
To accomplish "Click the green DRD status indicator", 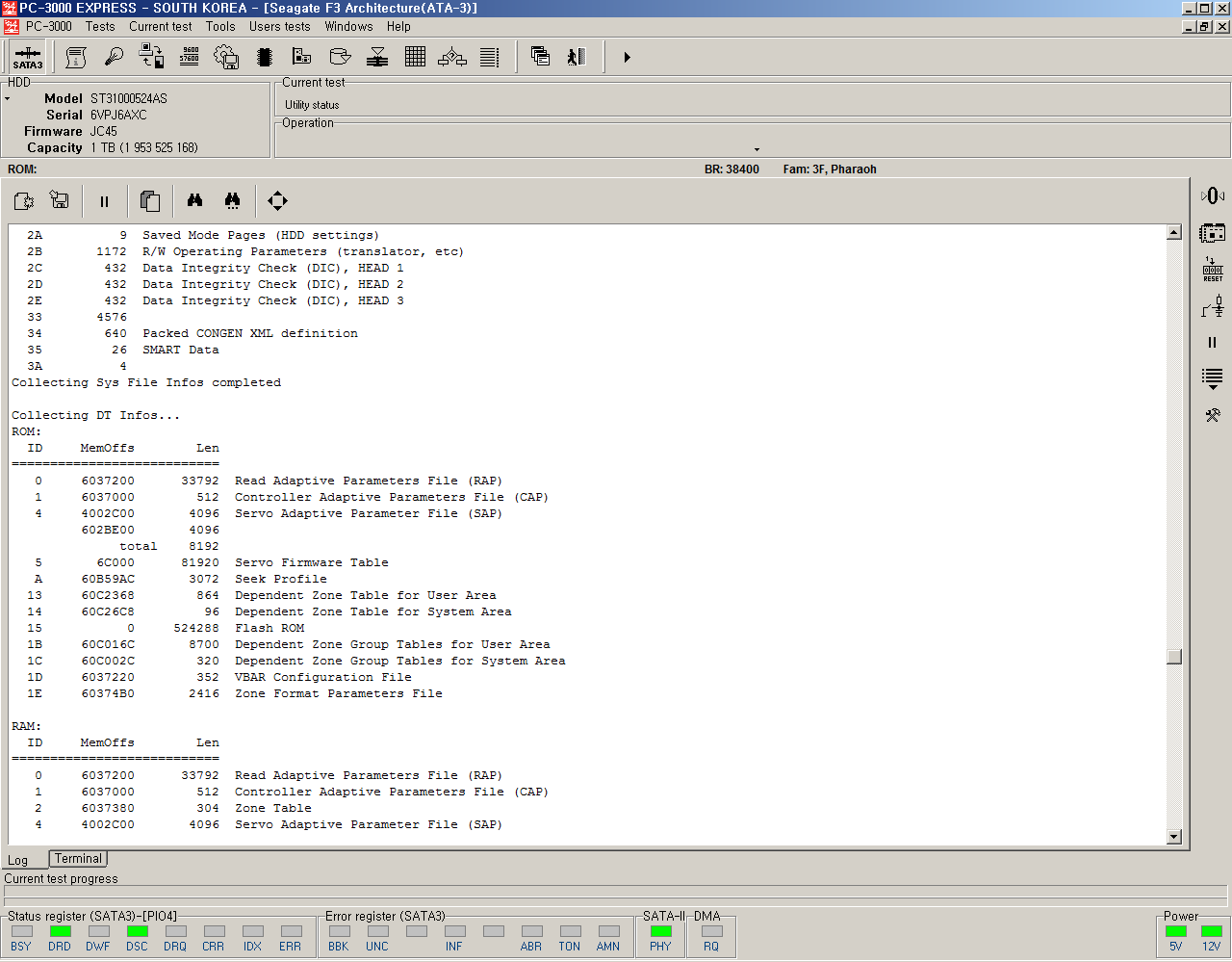I will 60,931.
